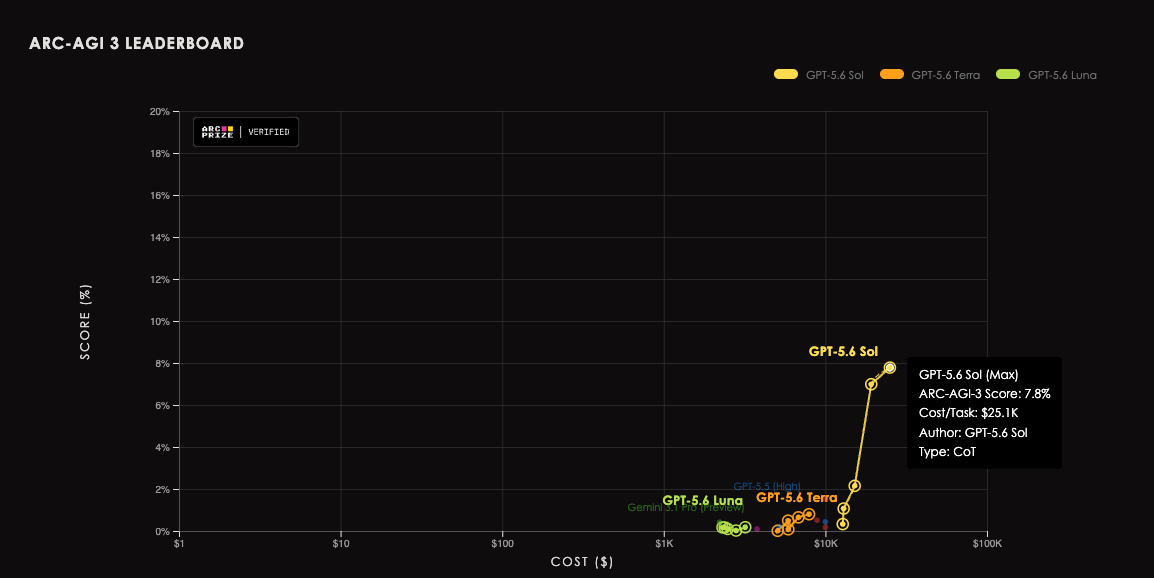Click tooltip line ARC-AGI-3 Score: 7.8%

(985, 394)
